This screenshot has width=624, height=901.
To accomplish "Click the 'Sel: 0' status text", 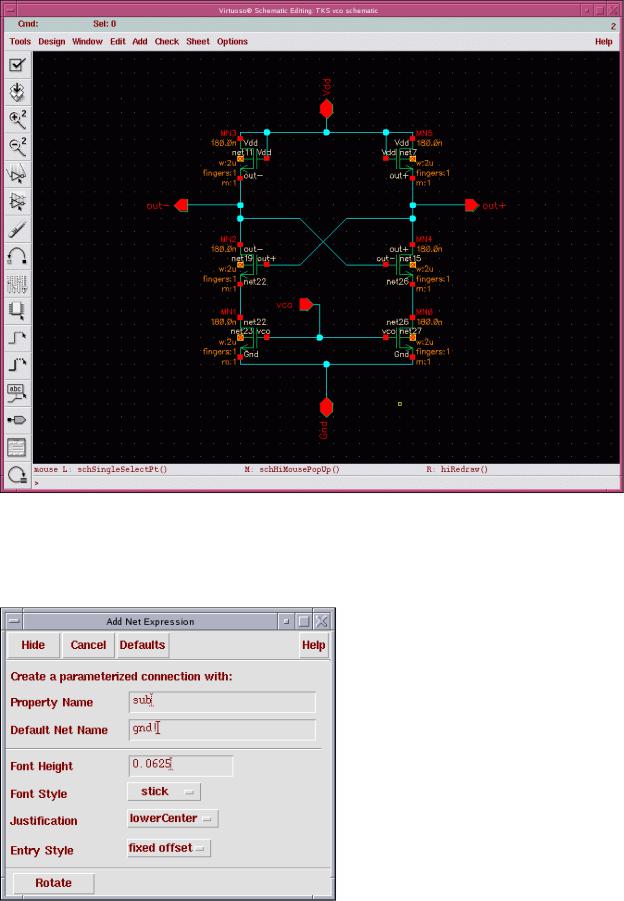I will pyautogui.click(x=105, y=24).
